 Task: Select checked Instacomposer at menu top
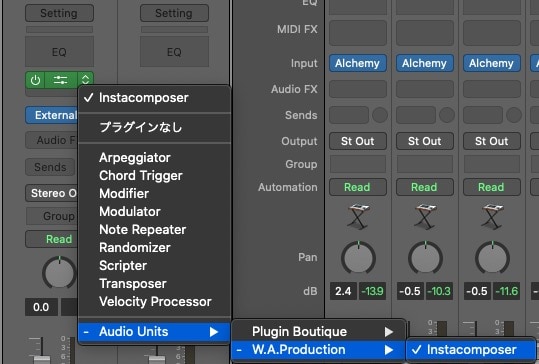click(154, 98)
